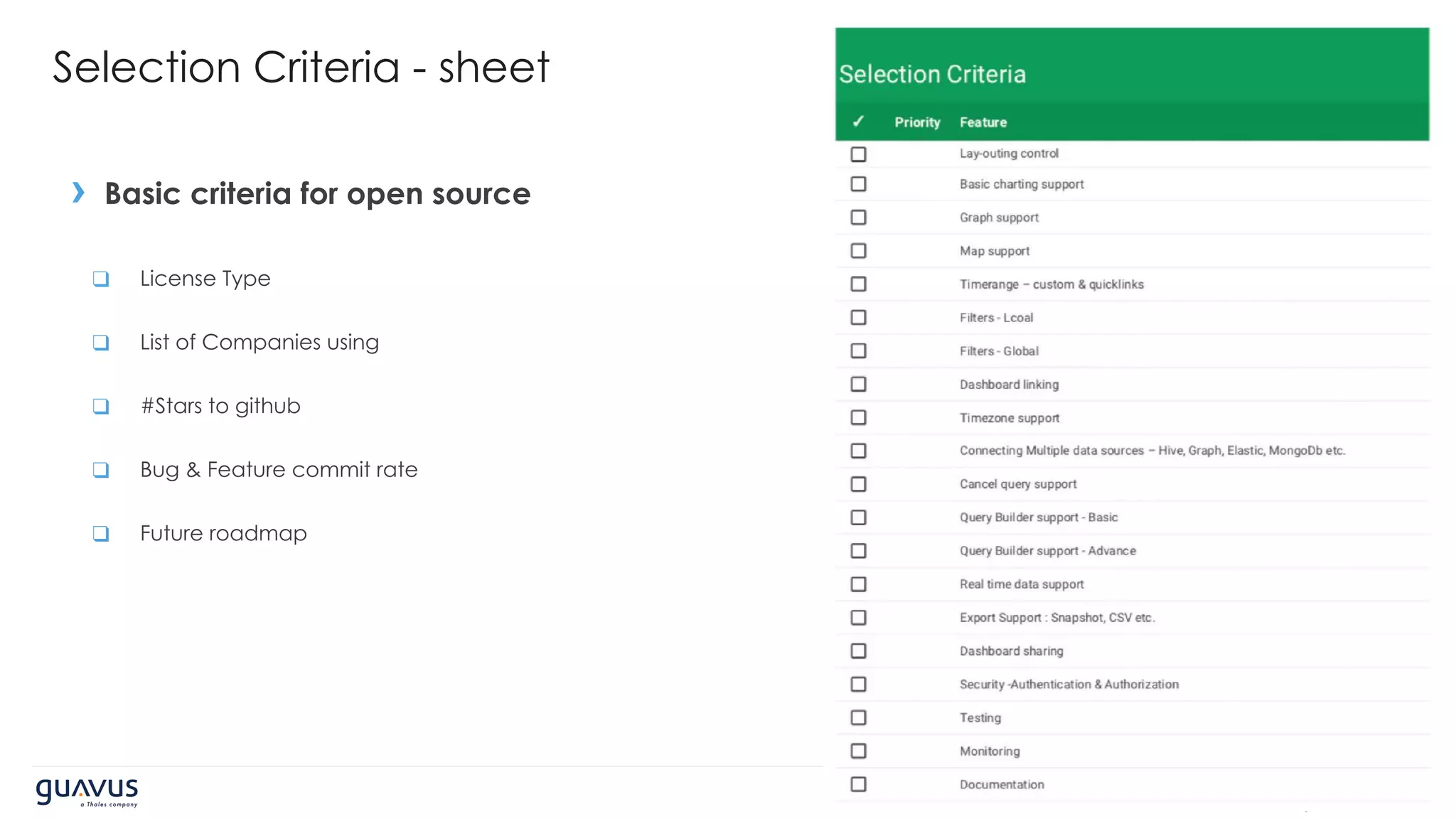Click the Priority column header
This screenshot has height=819, width=1456.
pos(917,122)
